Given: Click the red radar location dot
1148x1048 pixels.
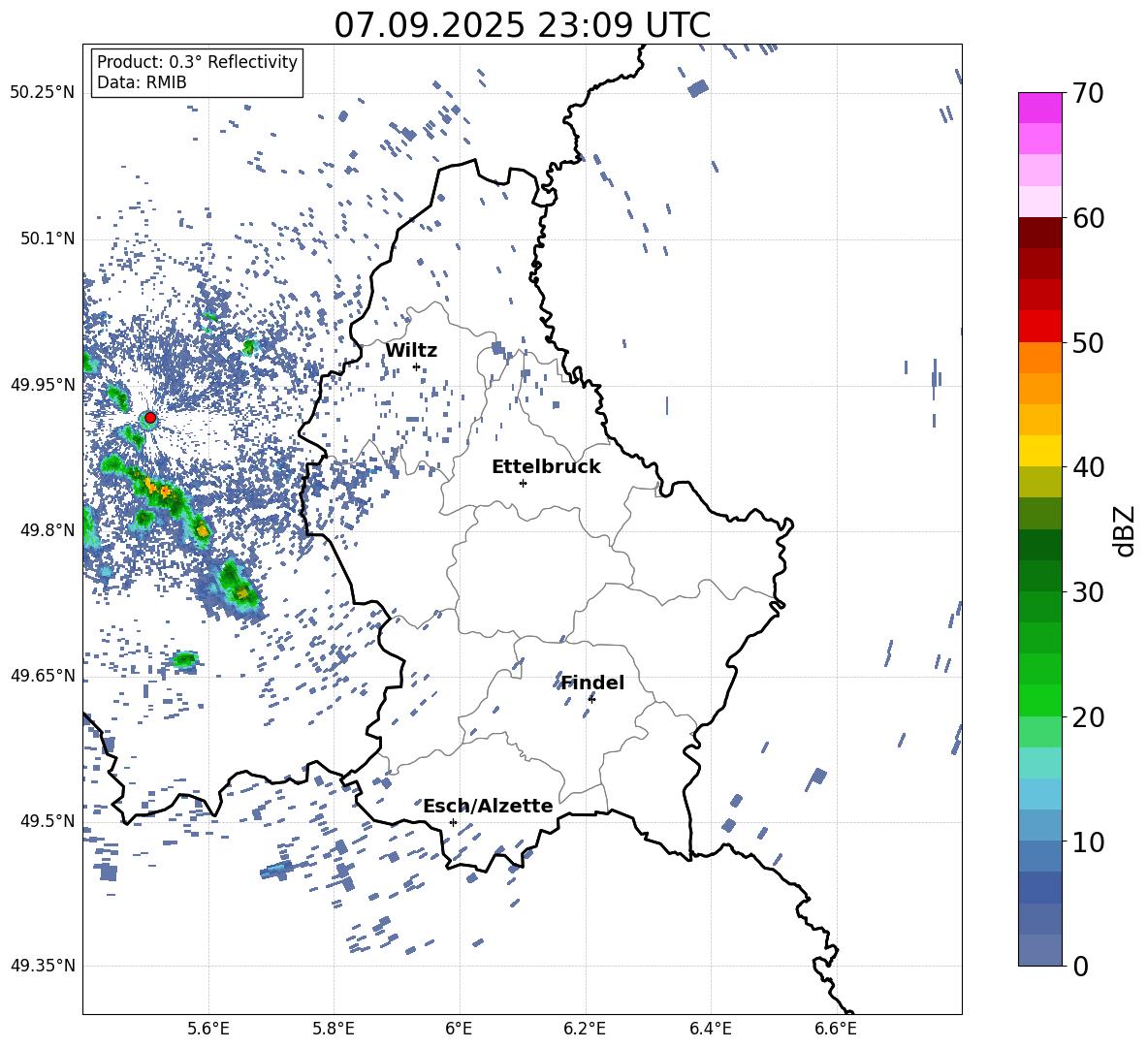Looking at the screenshot, I should coord(150,418).
